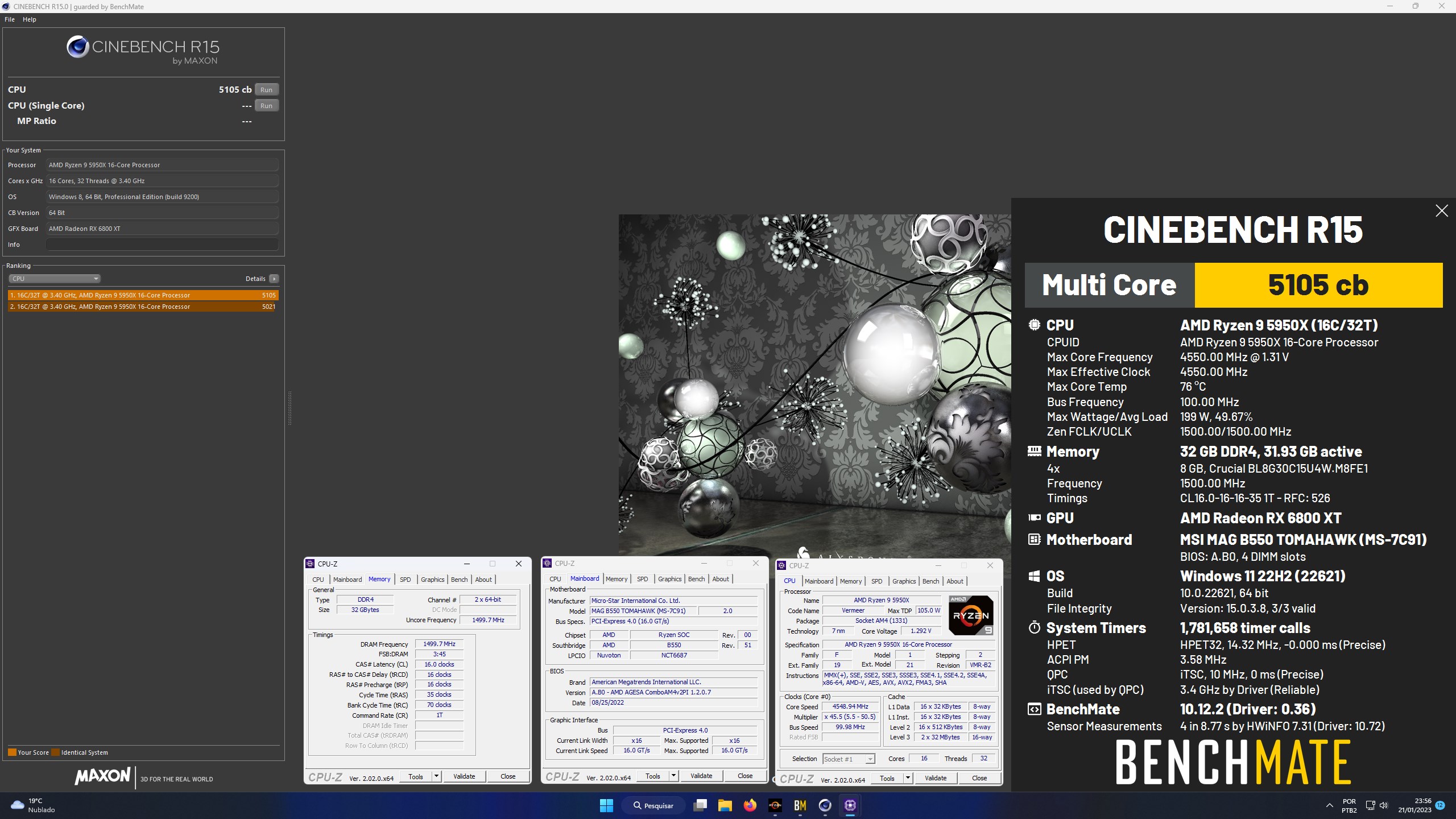Image resolution: width=1456 pixels, height=819 pixels.
Task: Open the weather widget showing 19°C Nublado
Action: [34, 805]
